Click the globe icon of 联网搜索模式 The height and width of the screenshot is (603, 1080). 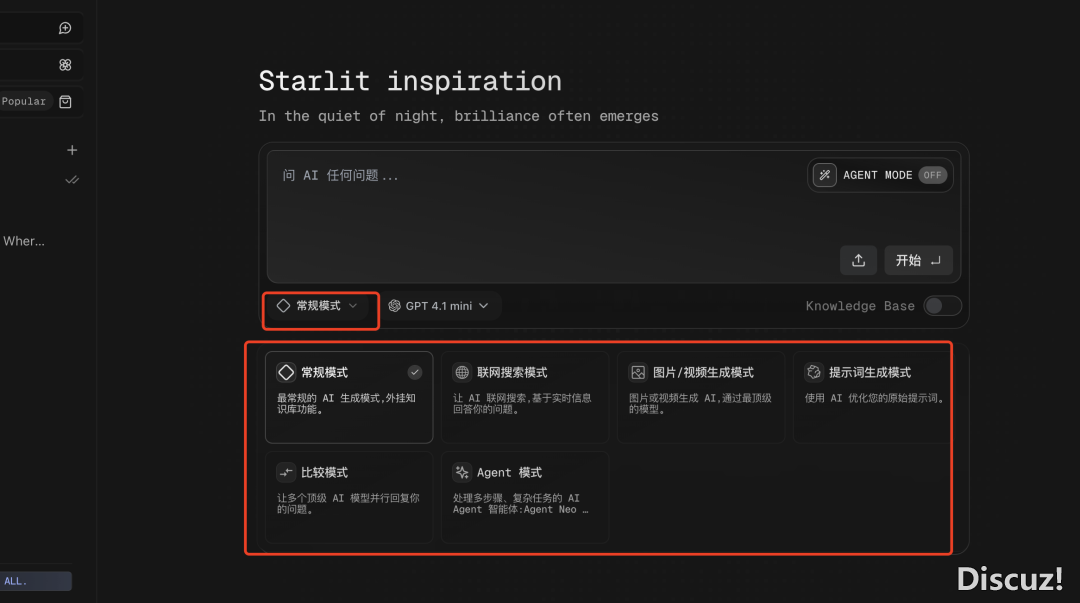(x=461, y=372)
